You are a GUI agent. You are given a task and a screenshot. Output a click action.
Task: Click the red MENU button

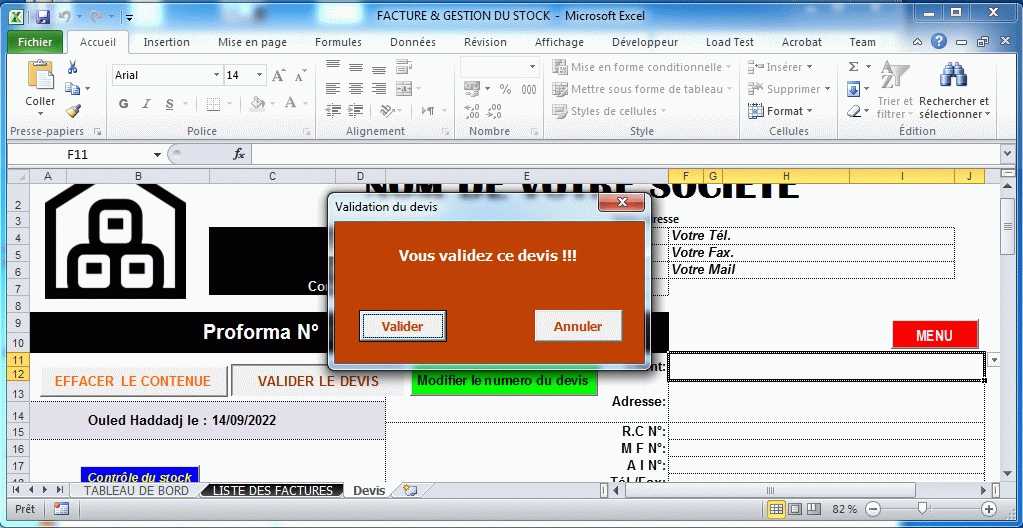coord(934,335)
